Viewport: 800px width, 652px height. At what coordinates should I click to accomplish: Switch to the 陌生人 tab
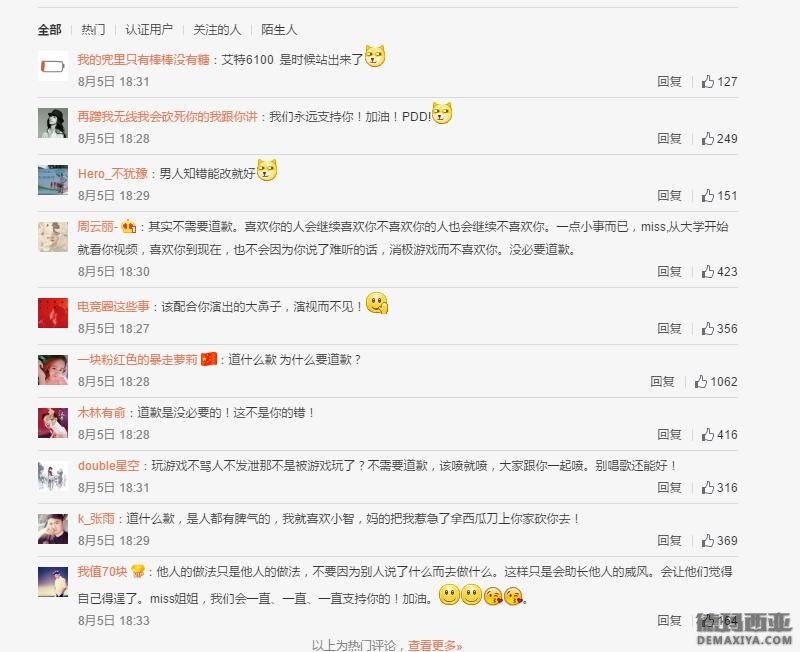(279, 30)
